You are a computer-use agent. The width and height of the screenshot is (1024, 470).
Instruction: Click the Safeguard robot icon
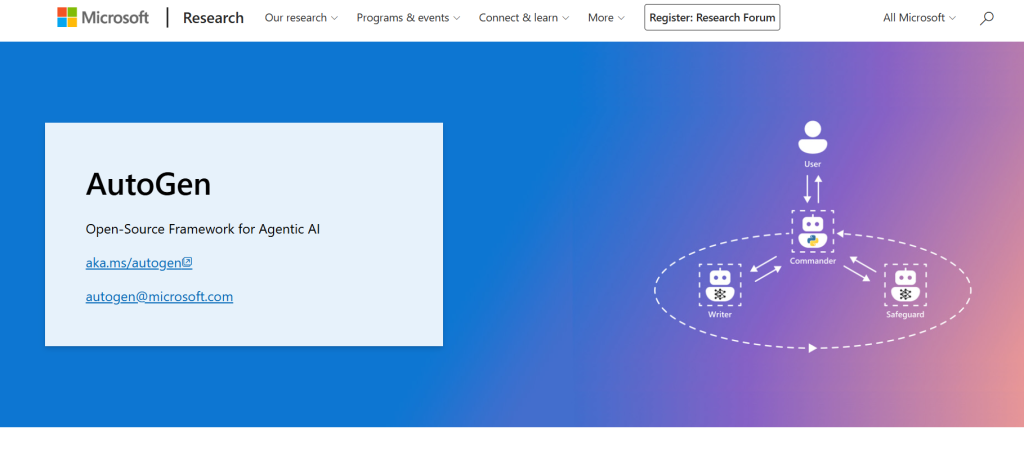pos(905,285)
